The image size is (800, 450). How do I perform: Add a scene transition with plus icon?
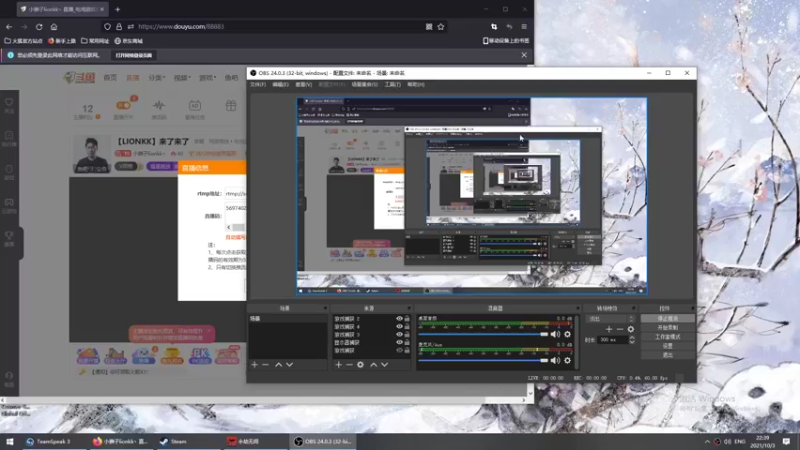pos(609,329)
